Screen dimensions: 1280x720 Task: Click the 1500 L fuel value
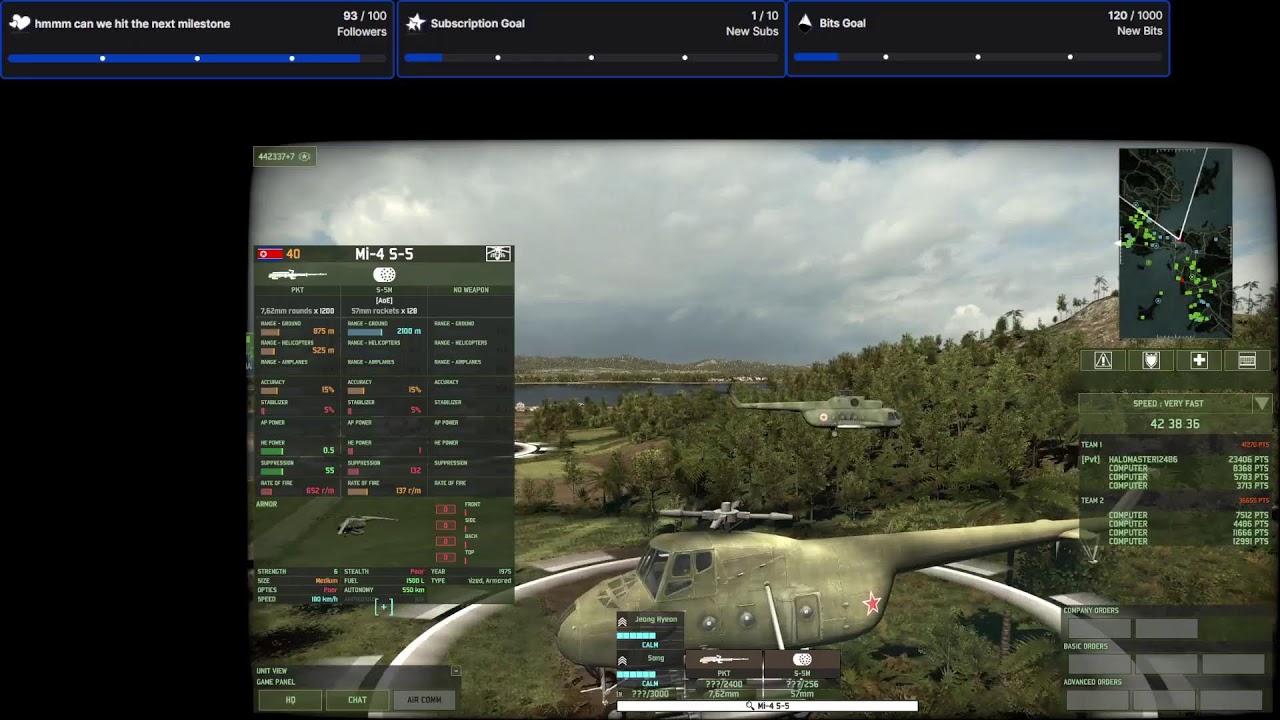(414, 581)
